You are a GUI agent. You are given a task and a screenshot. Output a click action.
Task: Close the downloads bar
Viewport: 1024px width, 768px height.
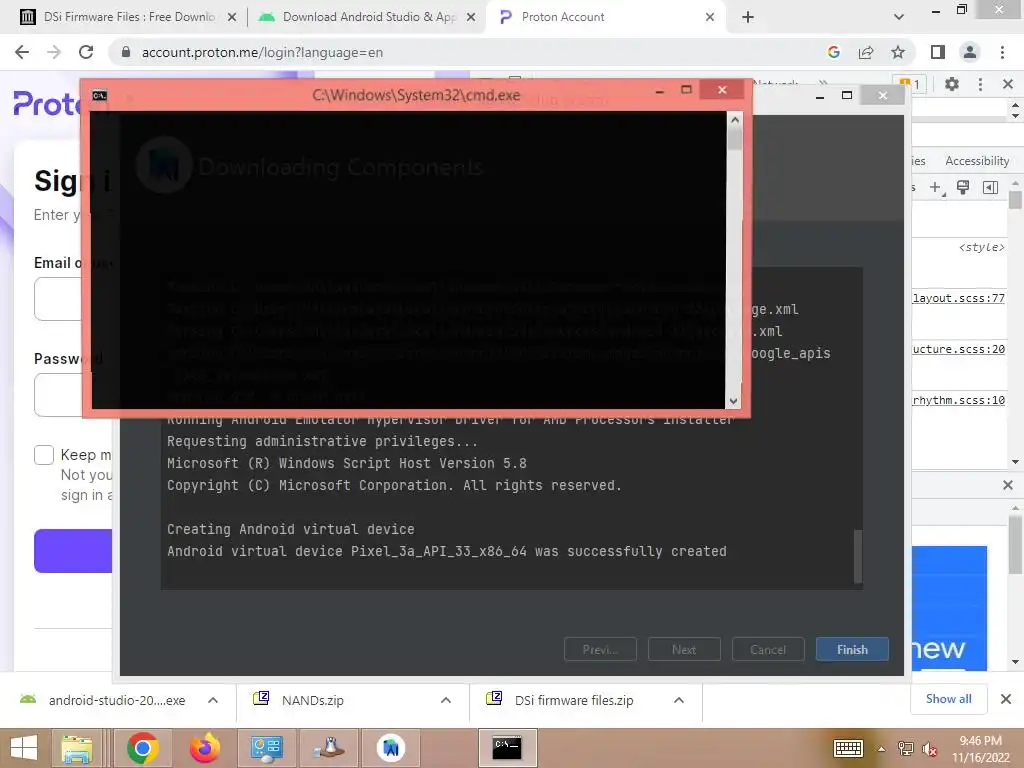pos(1006,699)
